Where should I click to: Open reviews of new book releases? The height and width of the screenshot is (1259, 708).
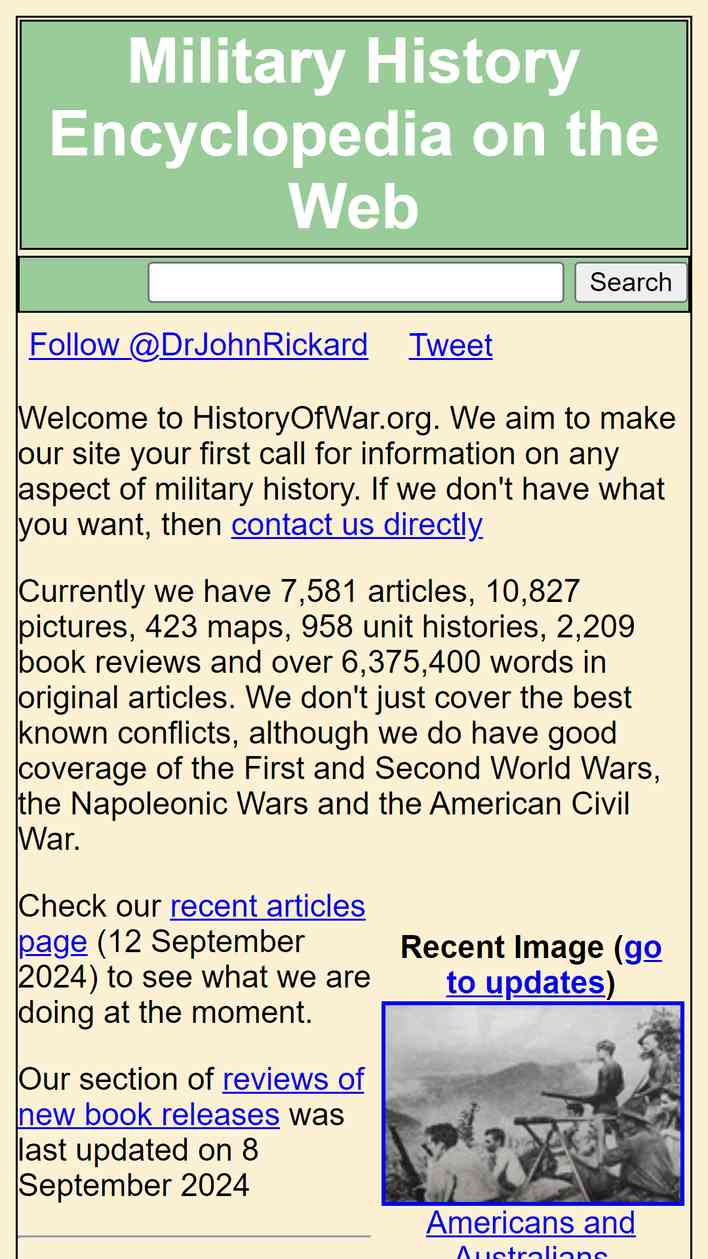[x=191, y=1097]
